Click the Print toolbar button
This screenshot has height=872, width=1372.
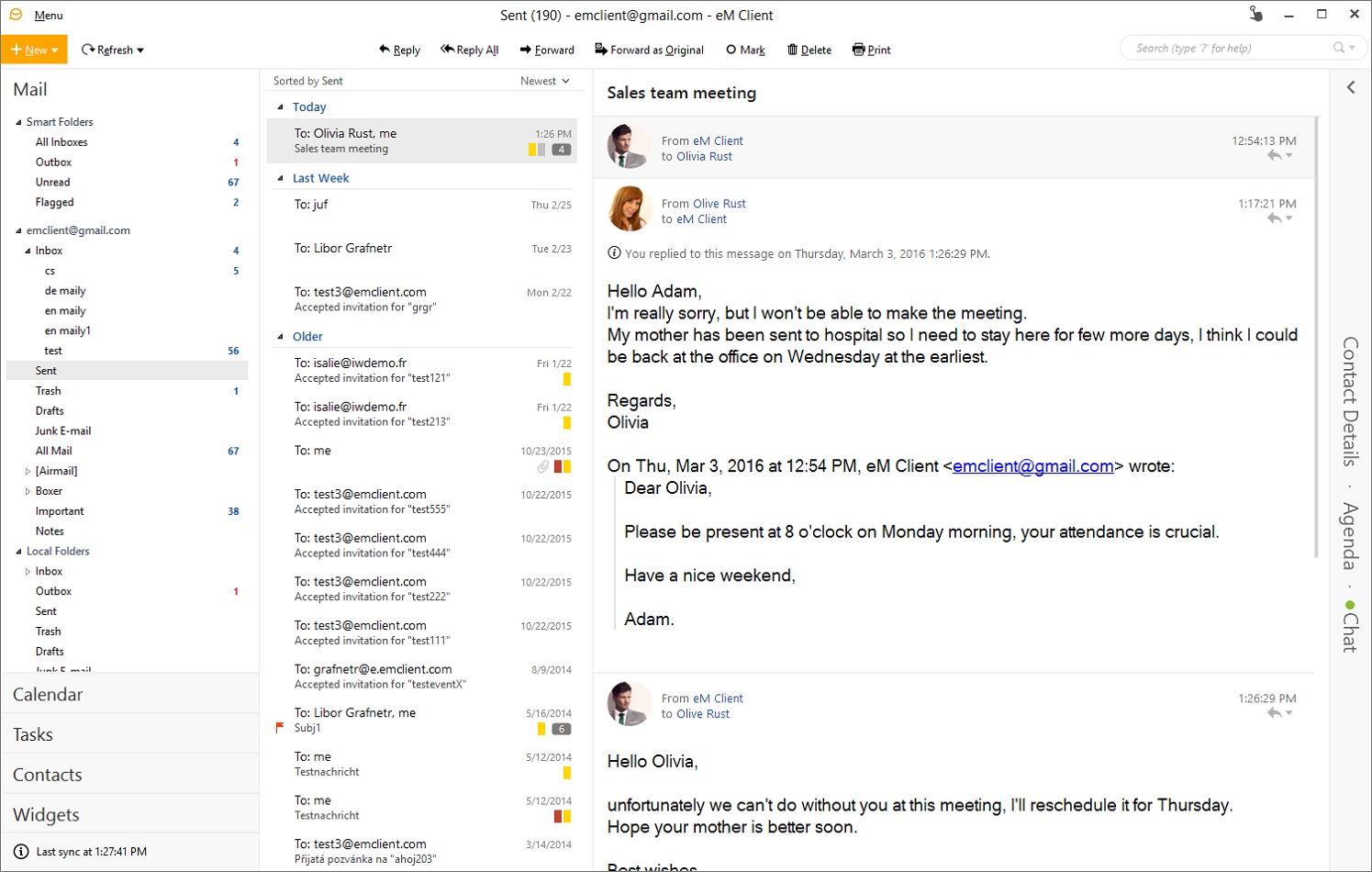coord(871,50)
